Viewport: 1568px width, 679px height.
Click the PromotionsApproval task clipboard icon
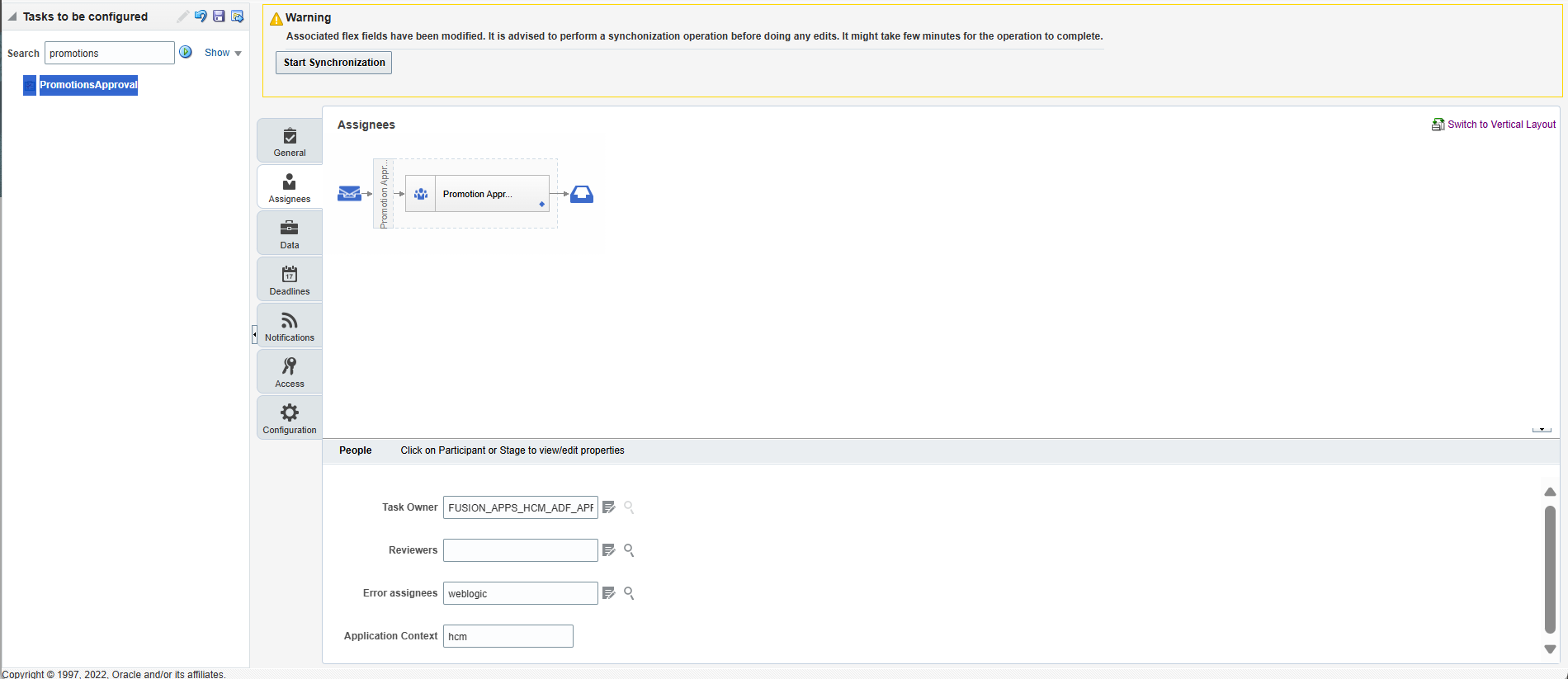pyautogui.click(x=30, y=85)
